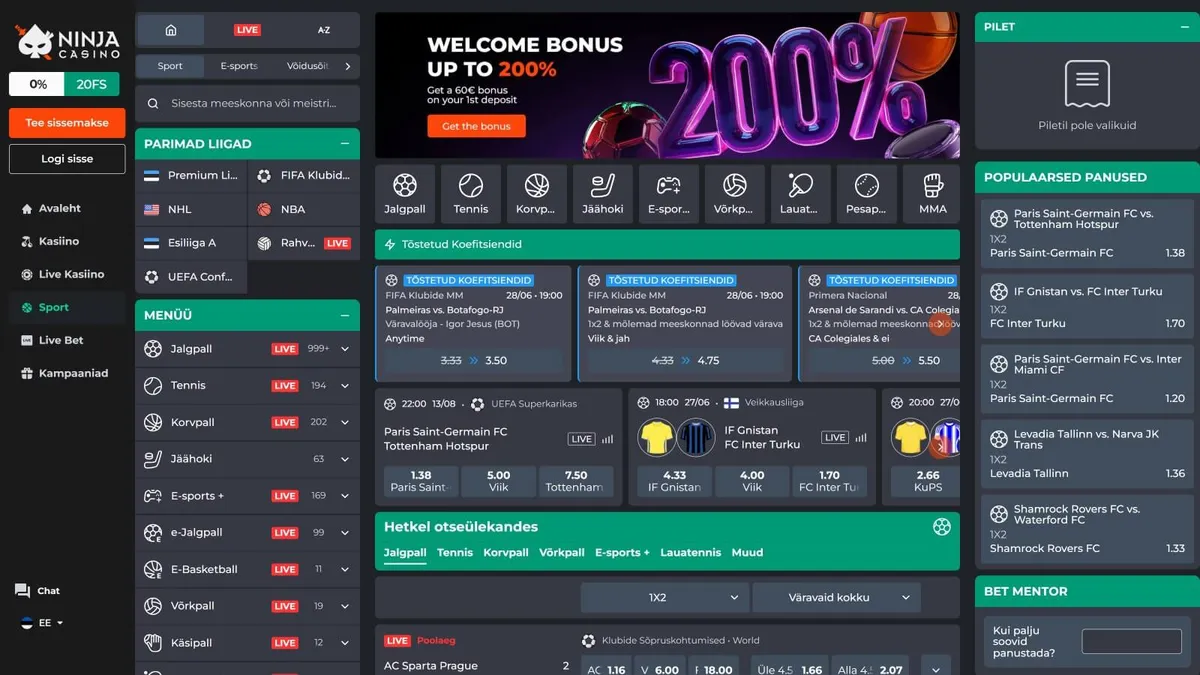1200x675 pixels.
Task: Select boosted odds 4.75 Viik & jah
Action: click(x=686, y=360)
